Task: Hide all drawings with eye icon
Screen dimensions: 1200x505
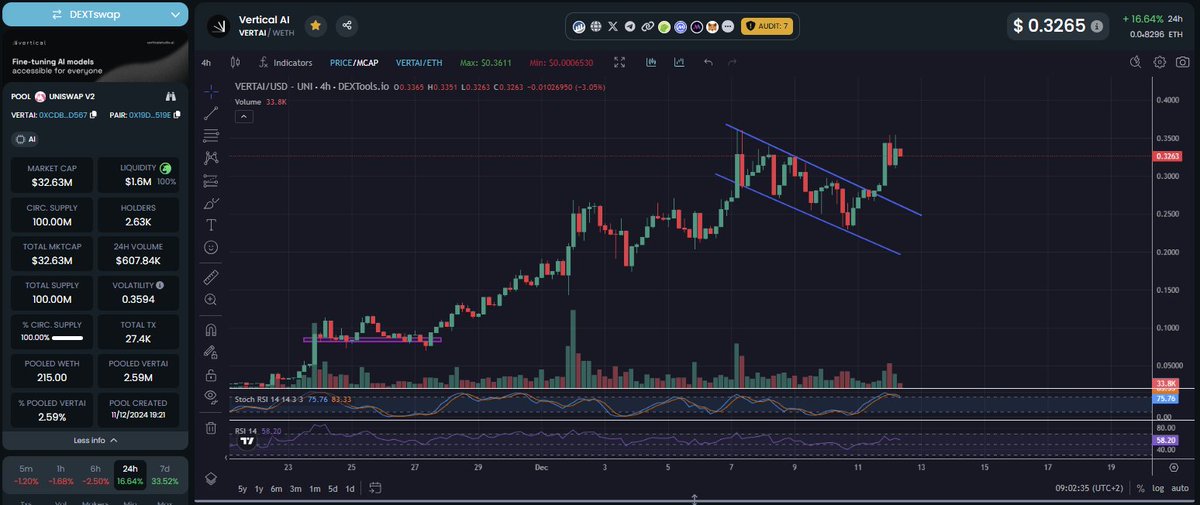Action: (211, 397)
